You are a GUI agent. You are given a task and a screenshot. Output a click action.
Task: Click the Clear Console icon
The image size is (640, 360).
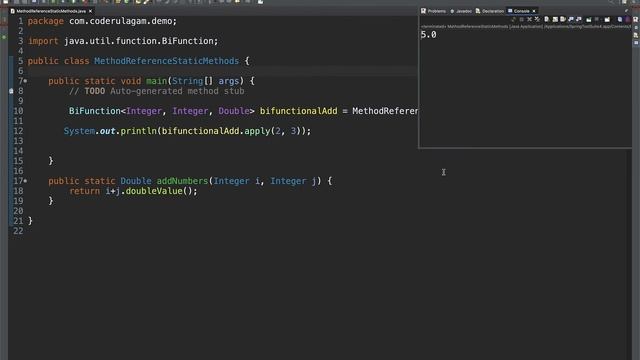[x=546, y=19]
